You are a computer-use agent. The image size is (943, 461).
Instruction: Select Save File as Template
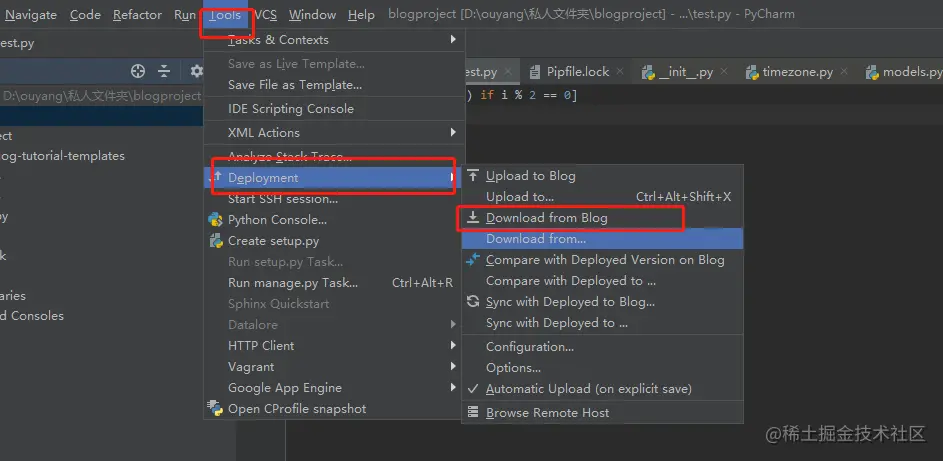click(x=334, y=85)
